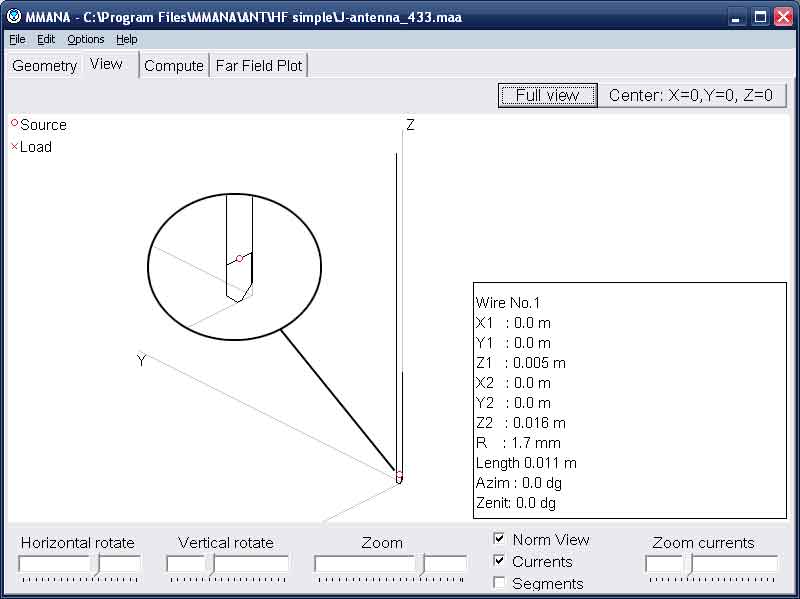Screen dimensions: 800x599
Task: Click the Full view button
Action: tap(547, 95)
